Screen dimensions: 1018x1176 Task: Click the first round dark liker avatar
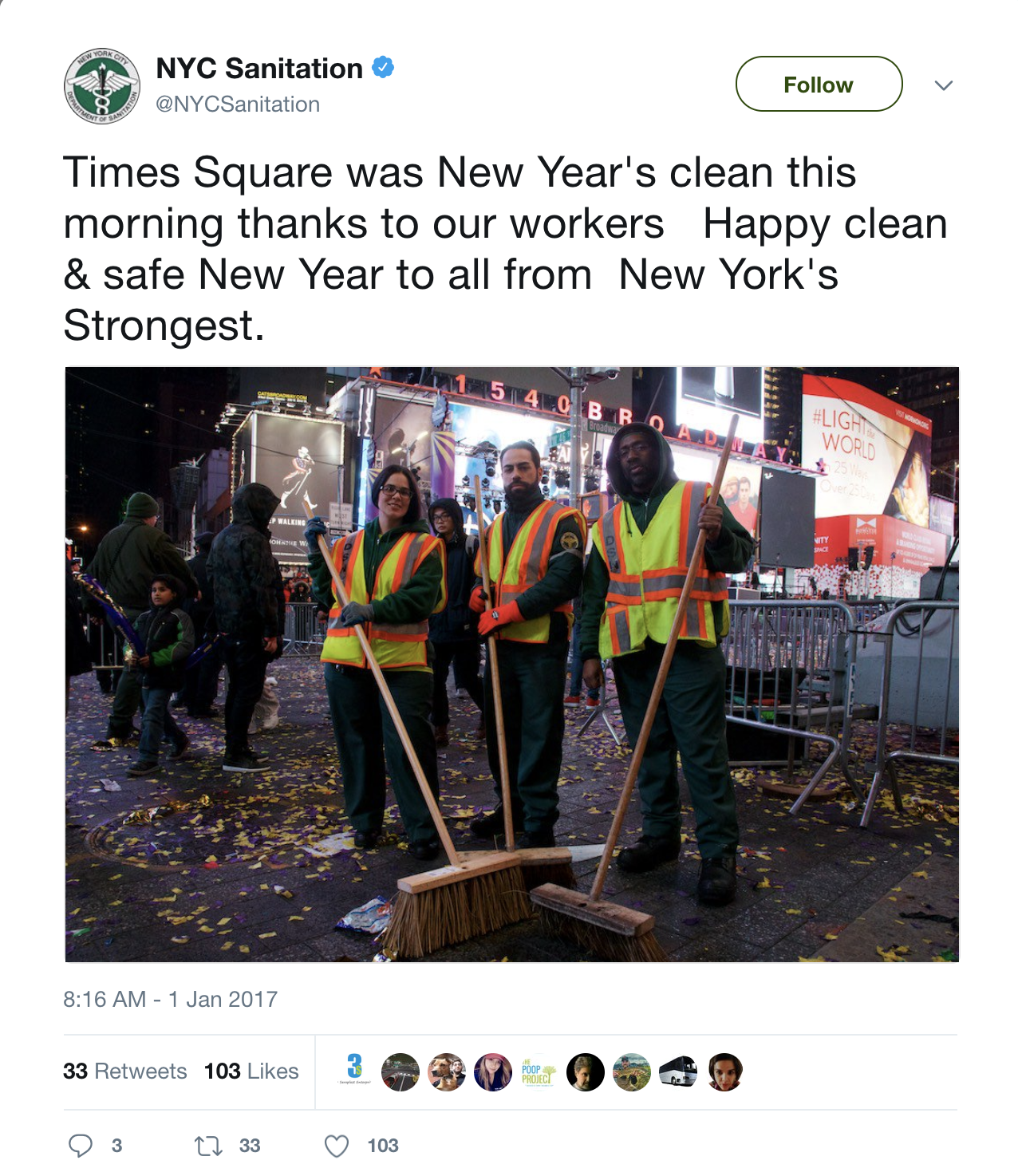coord(400,1072)
